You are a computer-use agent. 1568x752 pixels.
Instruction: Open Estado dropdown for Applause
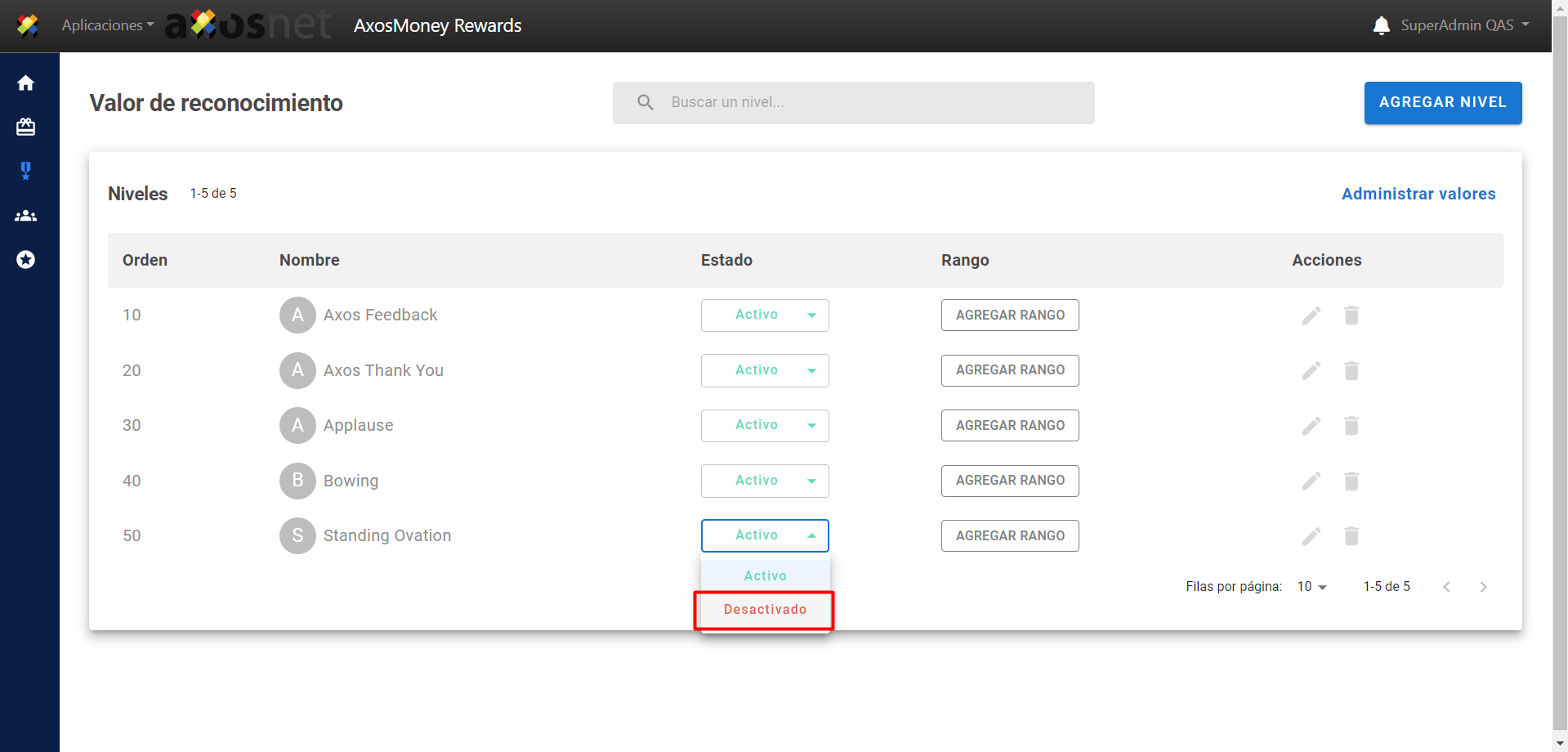pyautogui.click(x=765, y=426)
